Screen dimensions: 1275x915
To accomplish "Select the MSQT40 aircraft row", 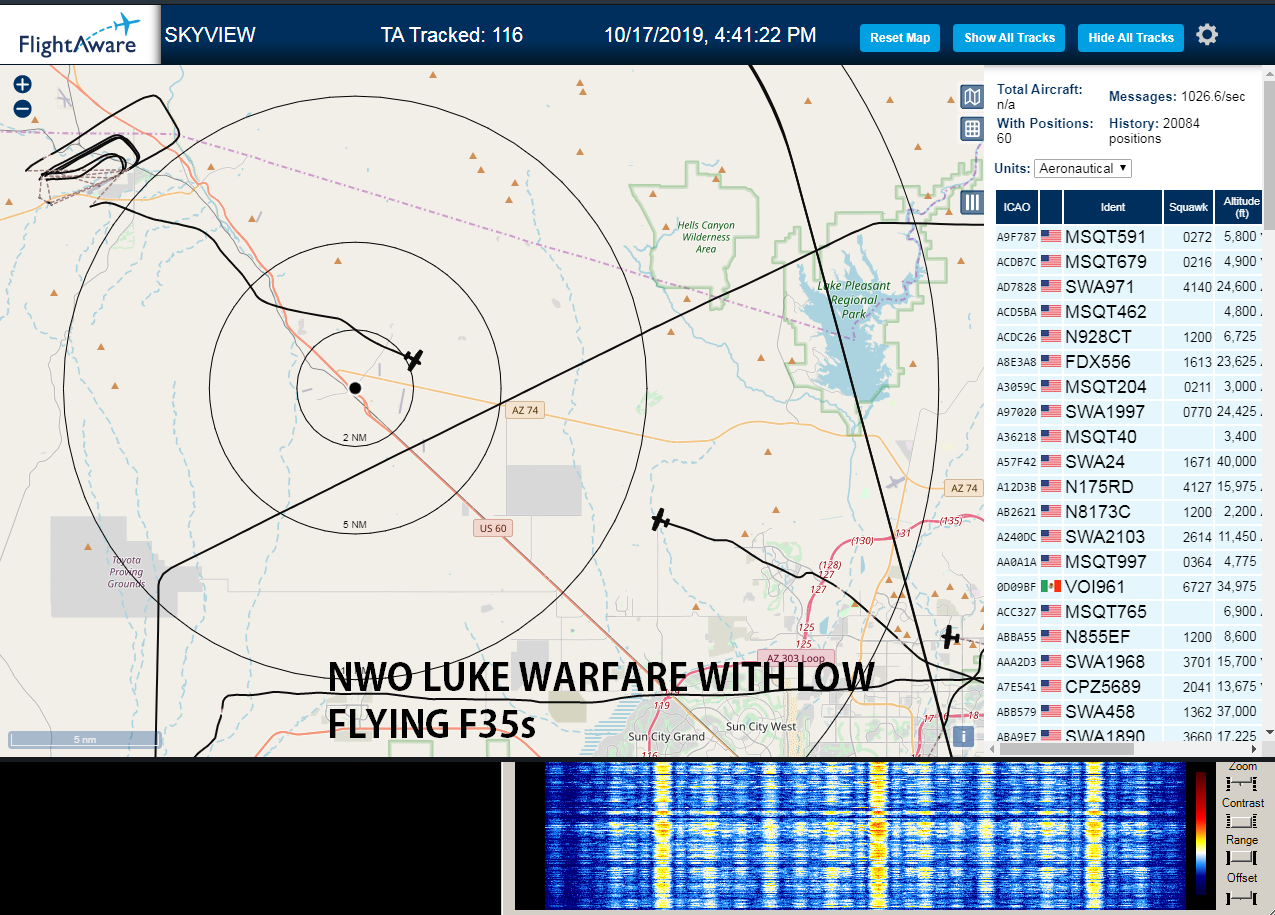I will pyautogui.click(x=1129, y=437).
